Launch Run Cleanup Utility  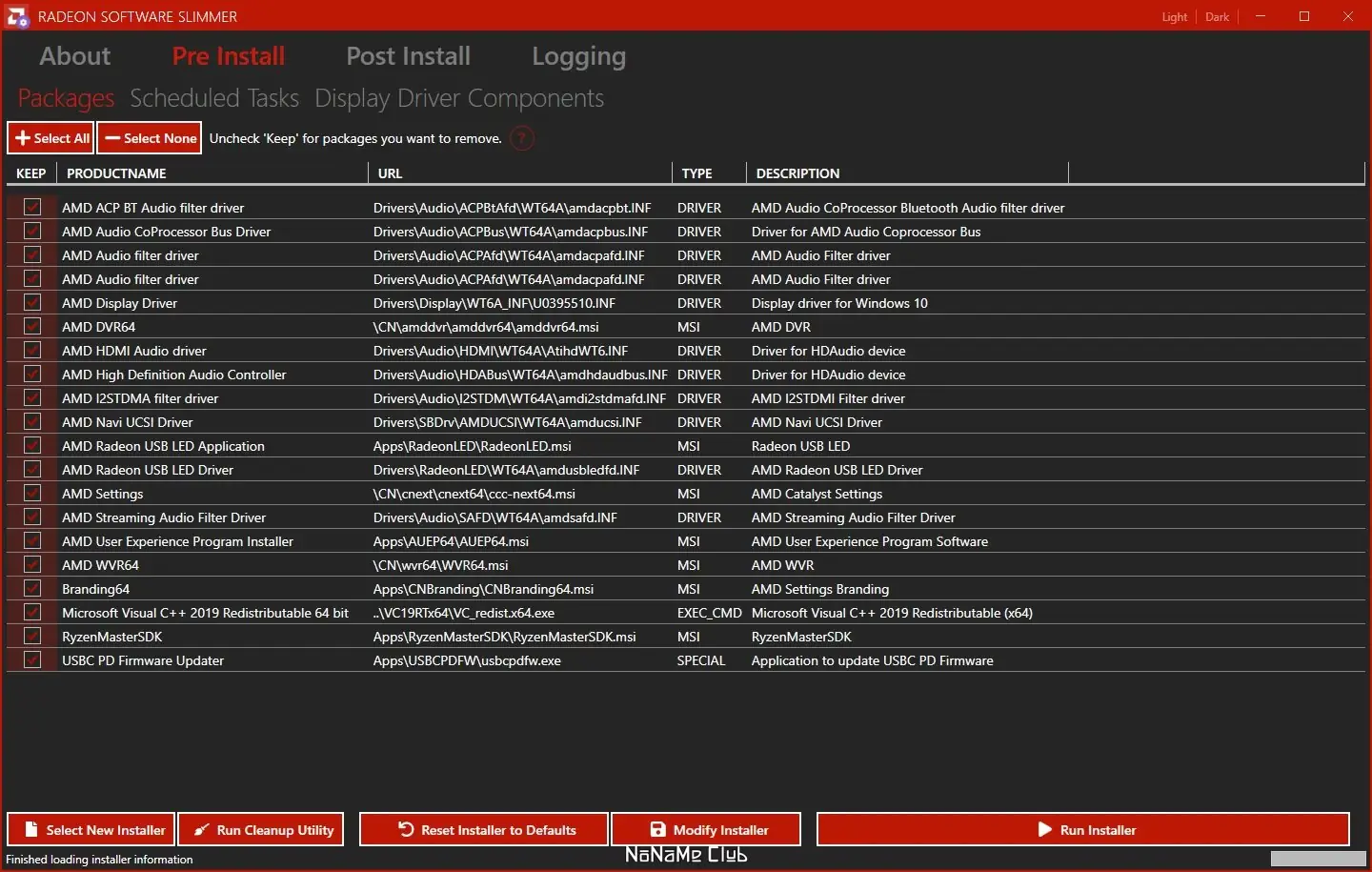262,830
